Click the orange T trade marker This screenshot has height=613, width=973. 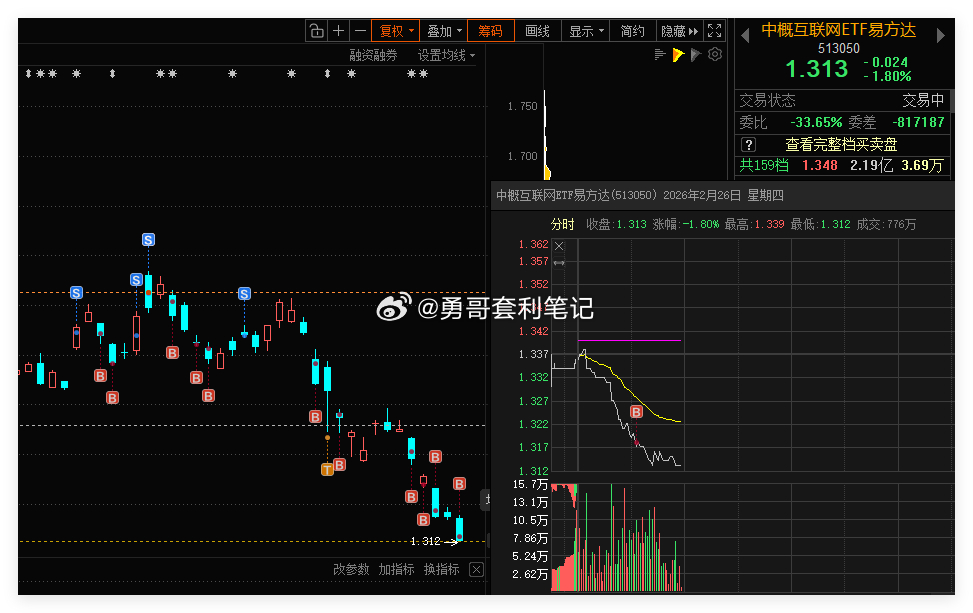[327, 469]
